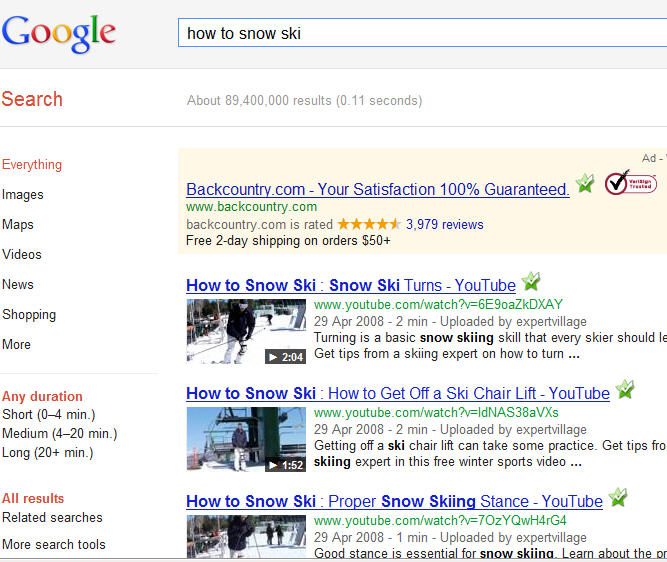Open the Backcountry.com ad title link
Screen dimensions: 667x562
[x=378, y=189]
